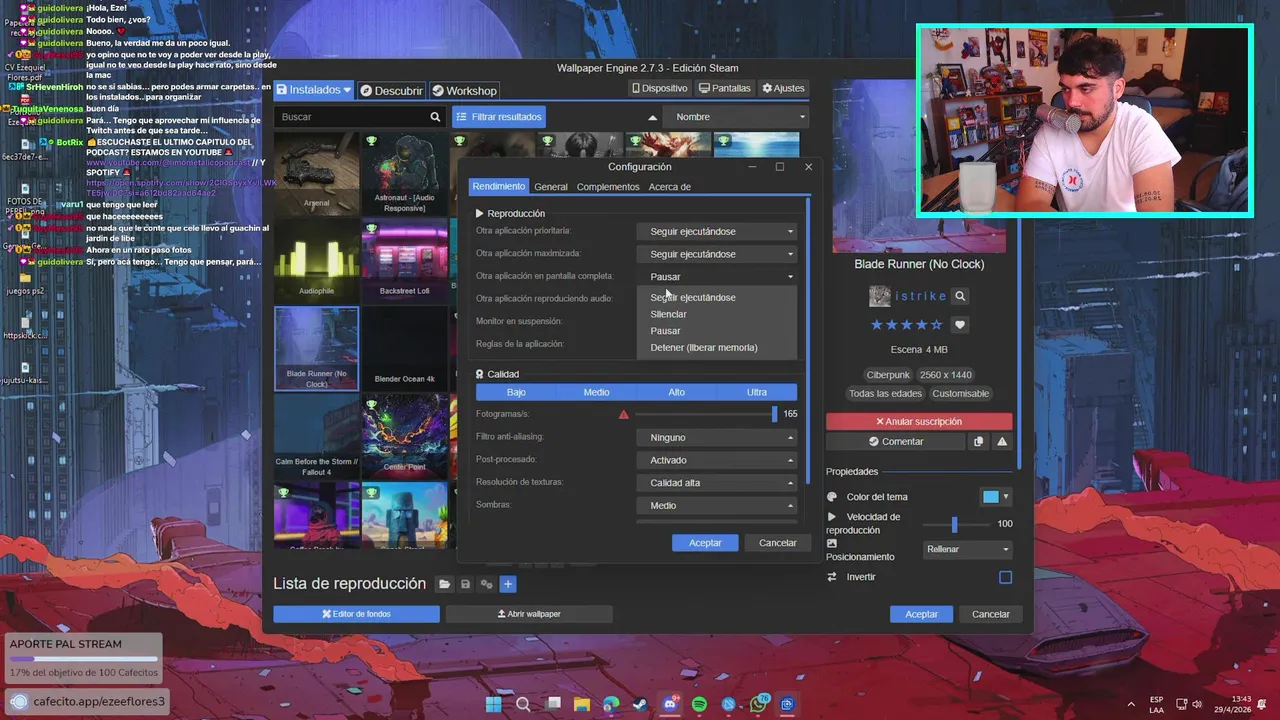Choose Seguir ejecutándose in open dropdown list

coord(717,297)
